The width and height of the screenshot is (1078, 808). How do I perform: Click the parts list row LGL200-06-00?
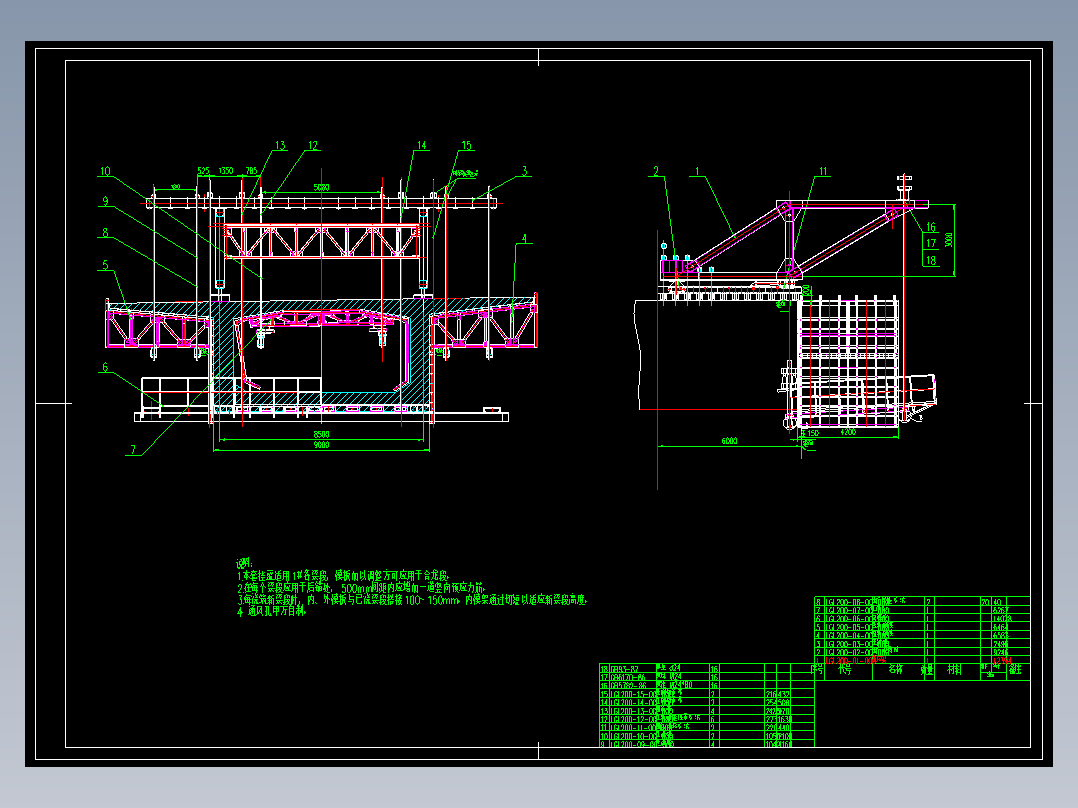click(922, 618)
